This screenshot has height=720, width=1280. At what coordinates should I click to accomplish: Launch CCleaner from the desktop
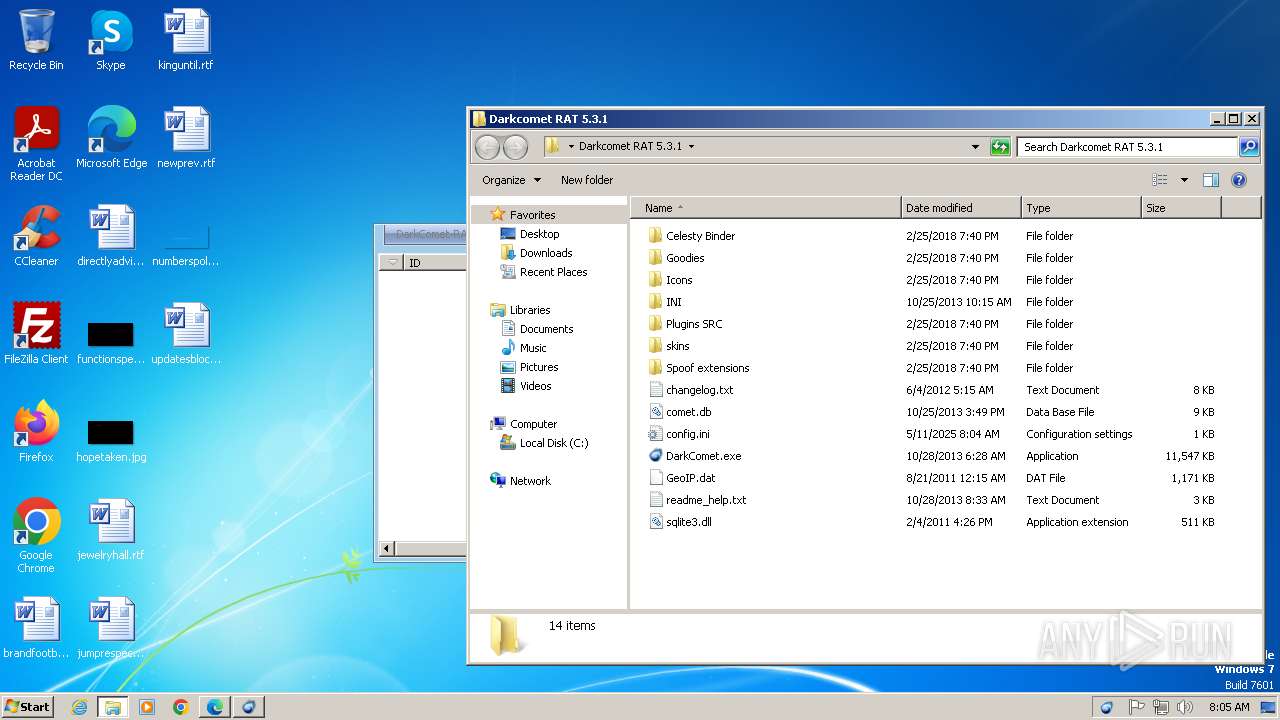coord(36,236)
